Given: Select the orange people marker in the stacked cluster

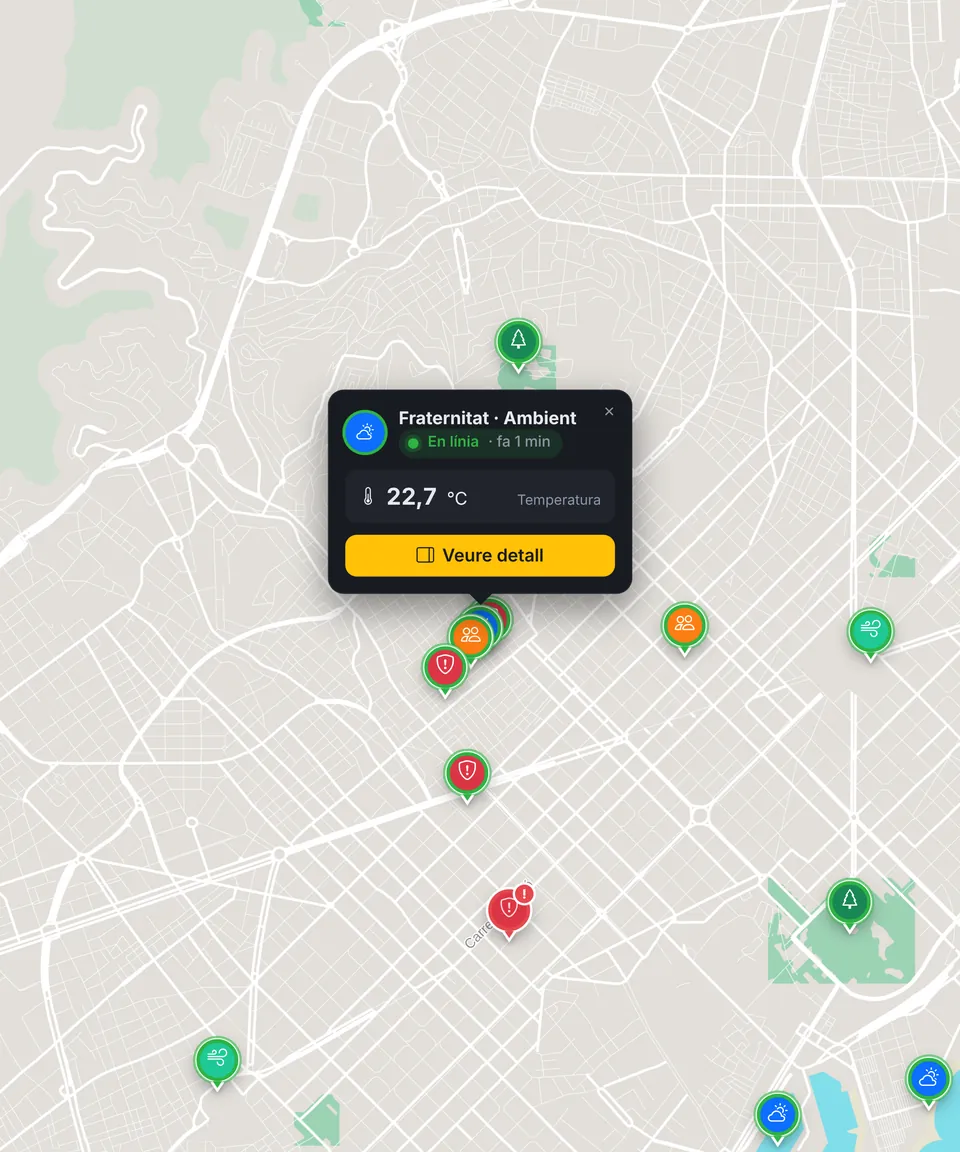Looking at the screenshot, I should pyautogui.click(x=470, y=636).
